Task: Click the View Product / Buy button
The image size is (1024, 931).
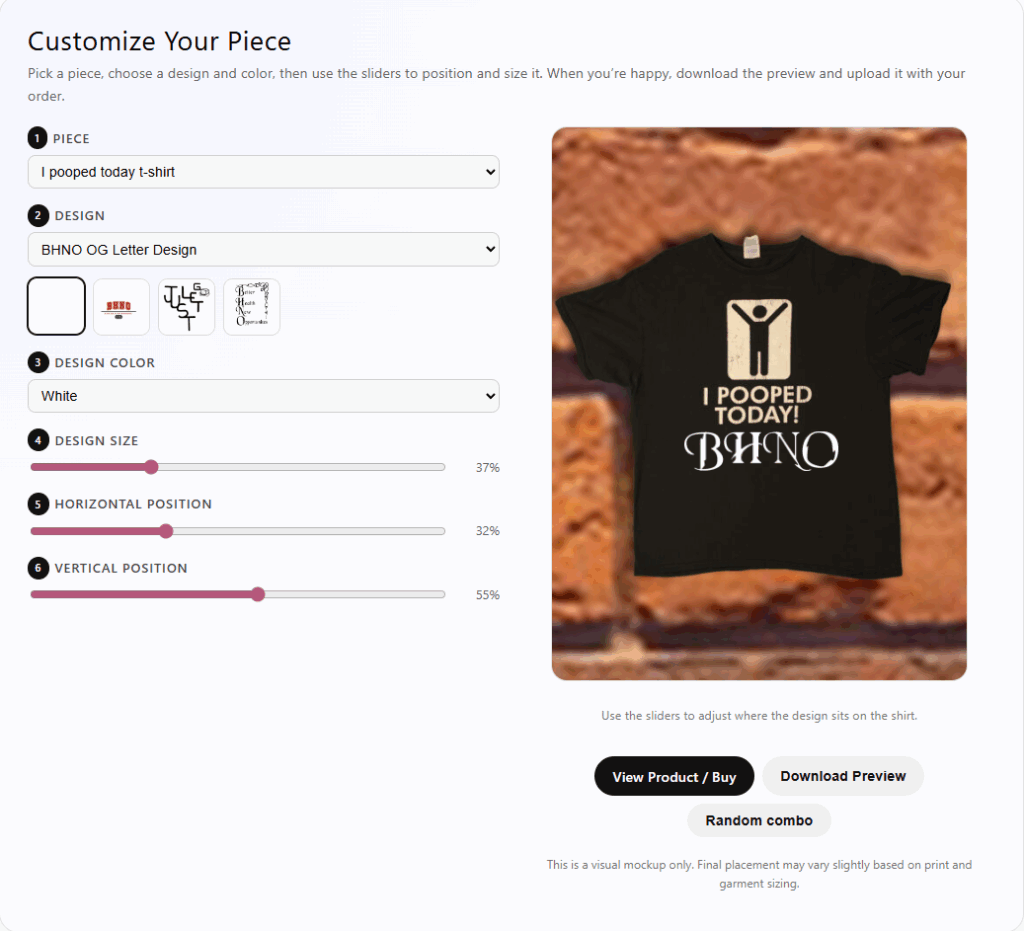Action: [x=674, y=776]
